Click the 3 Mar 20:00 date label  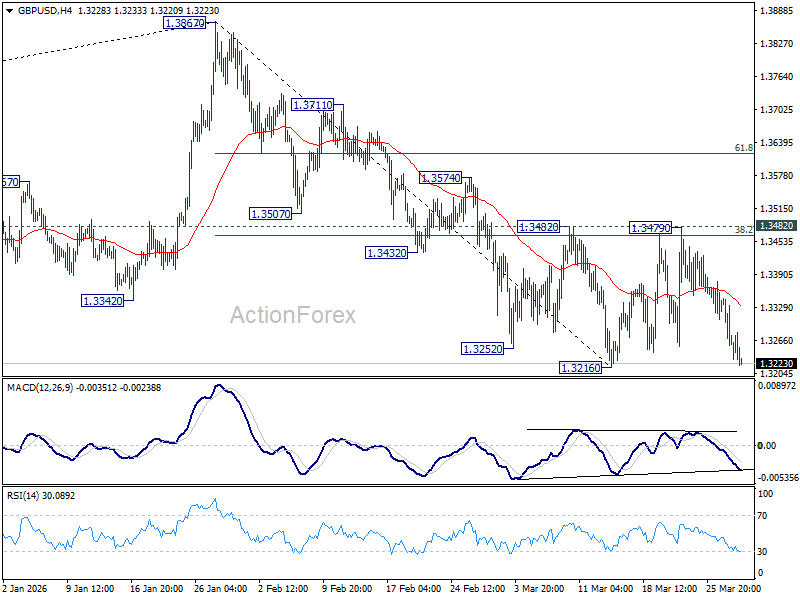coord(539,589)
